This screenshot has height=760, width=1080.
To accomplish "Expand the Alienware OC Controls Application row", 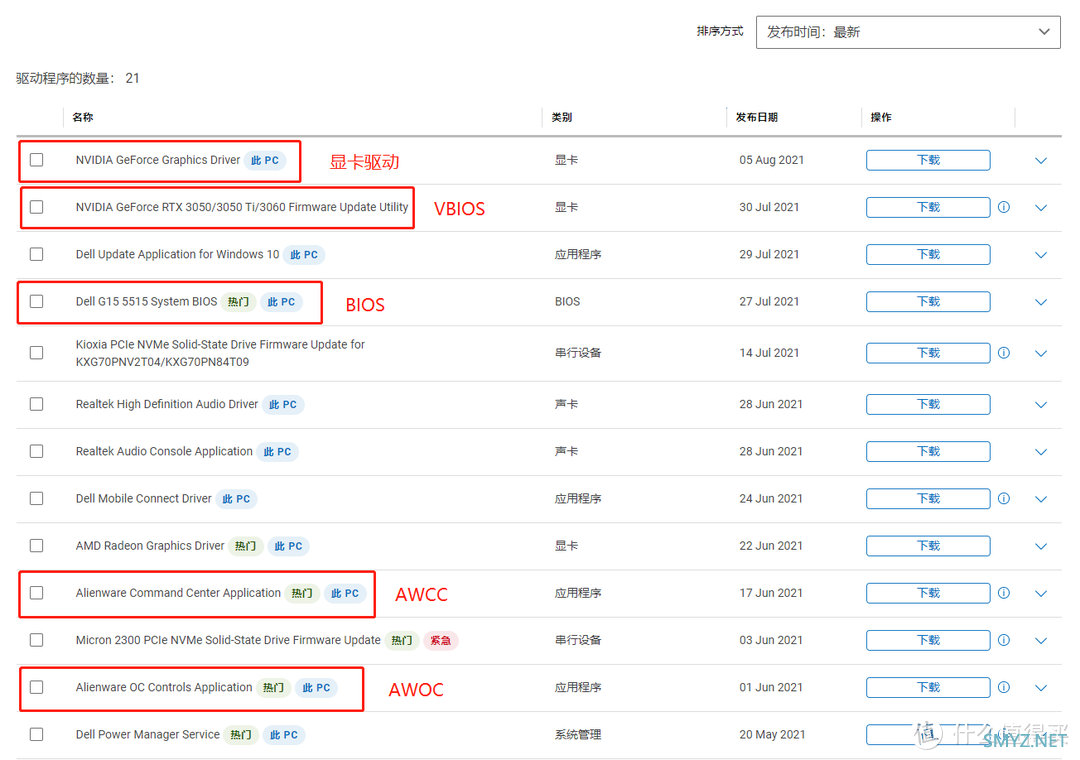I will click(x=1041, y=688).
